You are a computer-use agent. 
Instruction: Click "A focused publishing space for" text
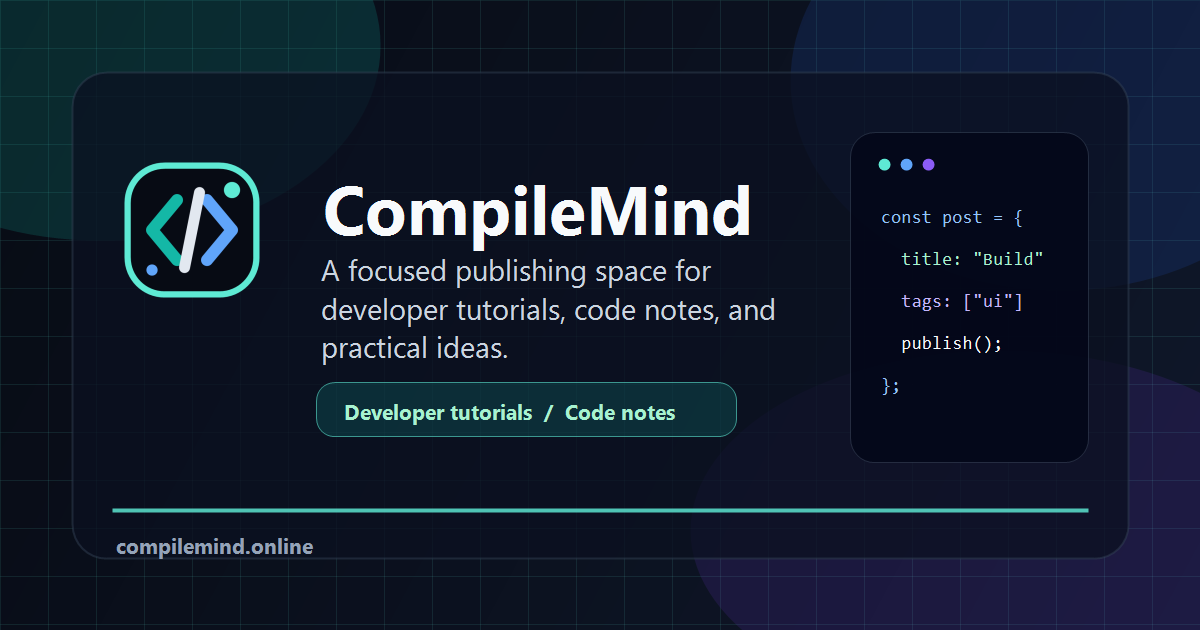pos(516,272)
